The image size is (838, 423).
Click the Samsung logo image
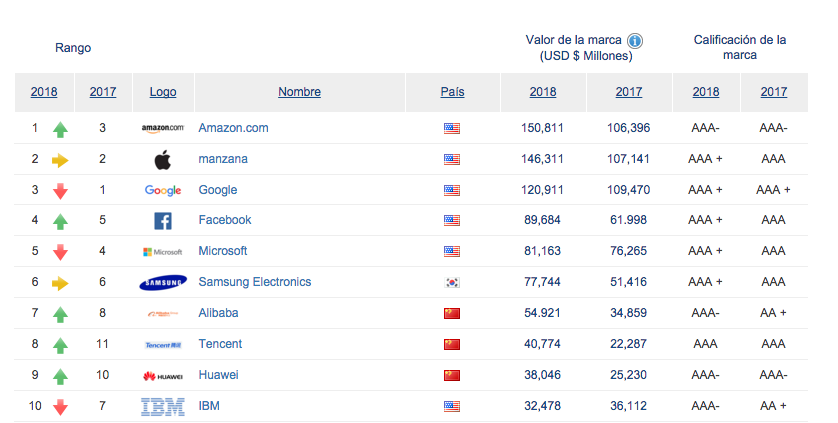point(162,282)
